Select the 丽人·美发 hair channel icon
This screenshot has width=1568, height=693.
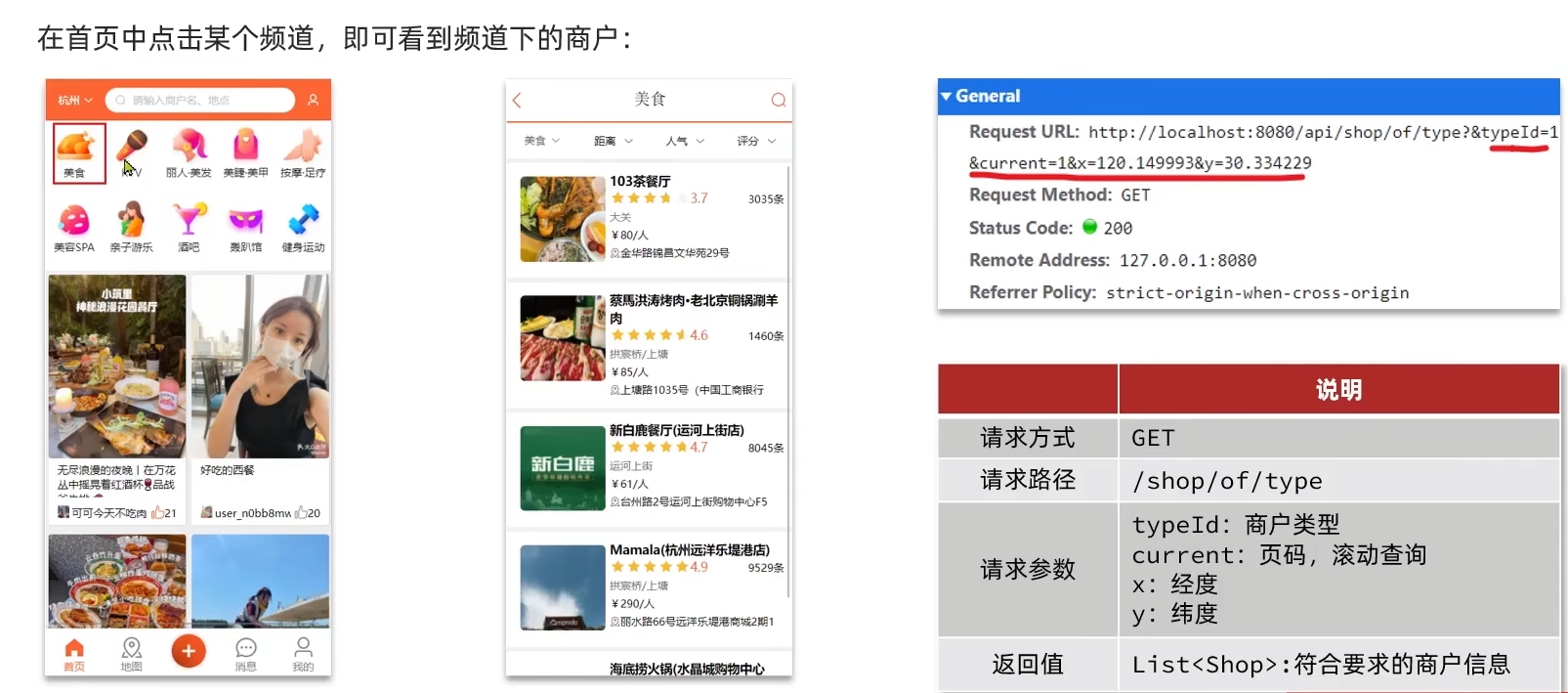click(189, 147)
